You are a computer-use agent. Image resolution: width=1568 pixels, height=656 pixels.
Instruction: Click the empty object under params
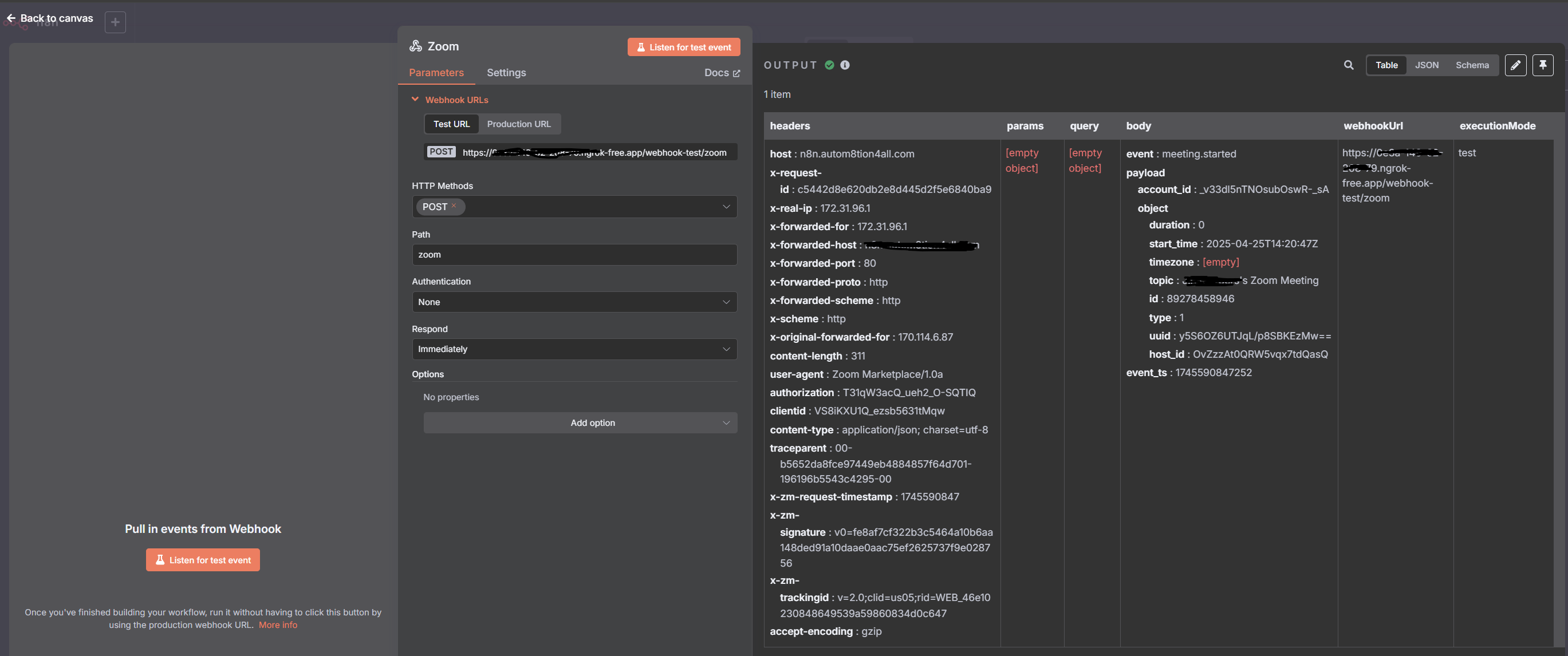point(1022,160)
